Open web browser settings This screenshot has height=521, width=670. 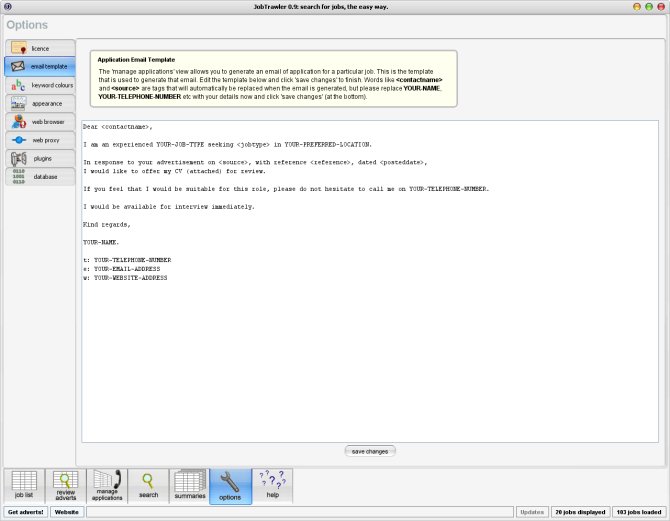[40, 122]
